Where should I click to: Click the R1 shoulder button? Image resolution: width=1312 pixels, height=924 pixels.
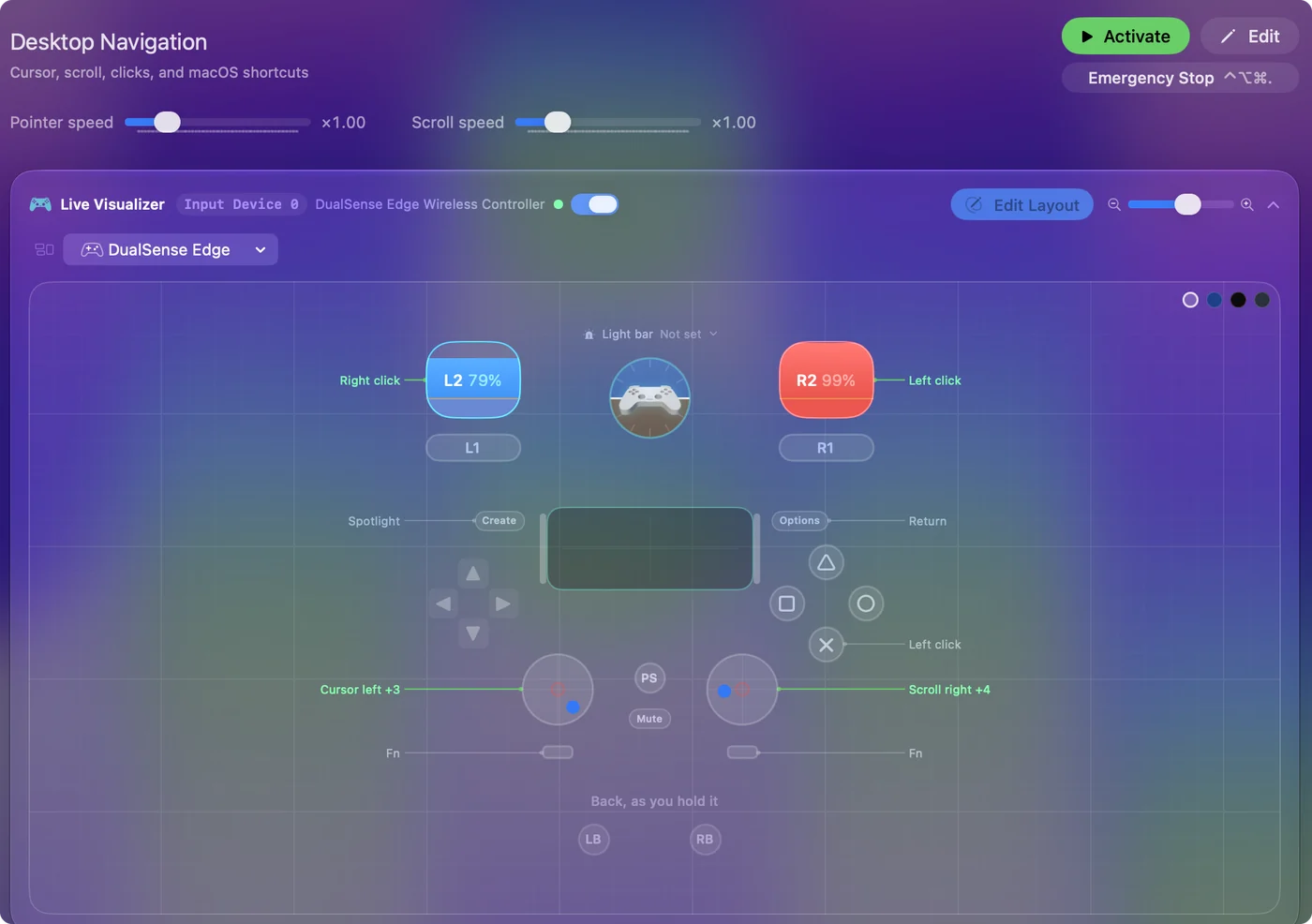826,448
